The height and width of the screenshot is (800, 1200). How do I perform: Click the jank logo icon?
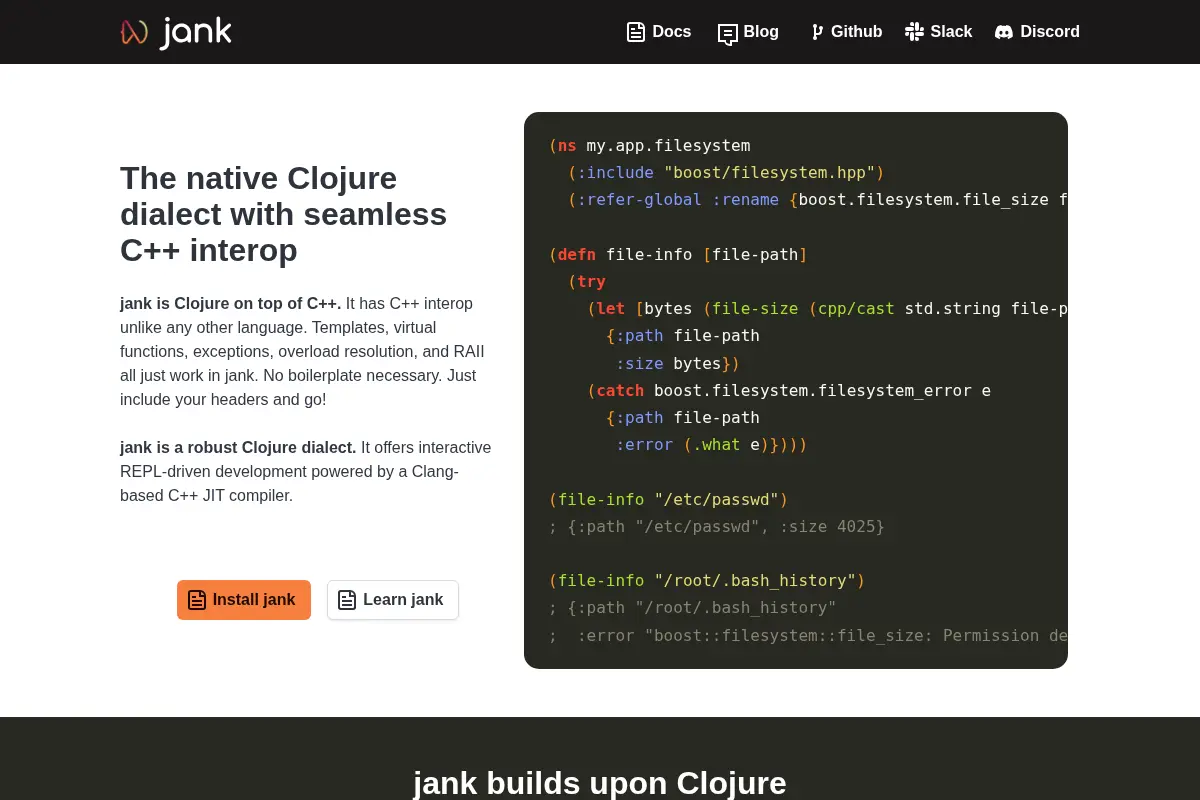click(134, 32)
